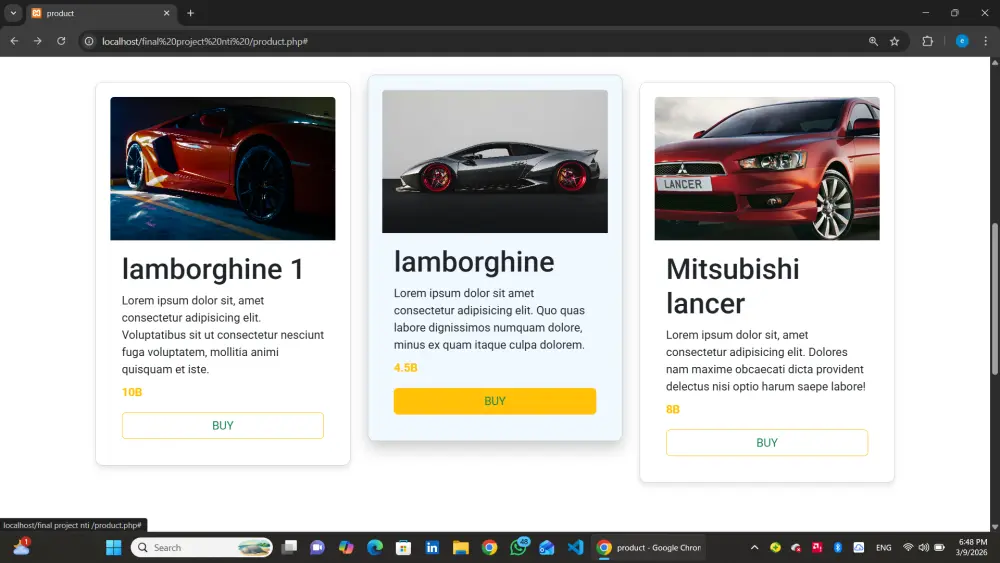This screenshot has width=1000, height=563.
Task: Open WhatsApp from the taskbar
Action: coord(518,546)
